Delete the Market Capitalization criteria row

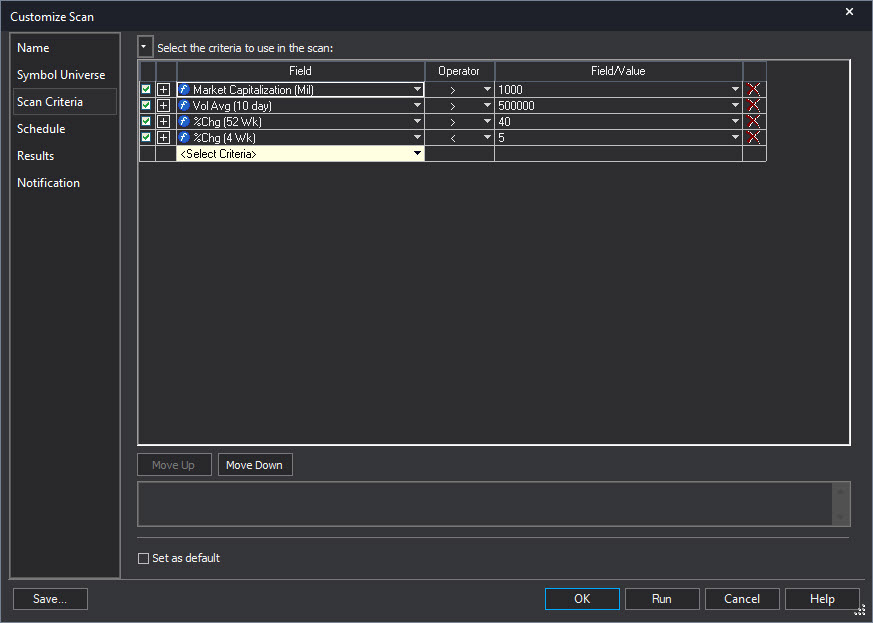(x=754, y=90)
